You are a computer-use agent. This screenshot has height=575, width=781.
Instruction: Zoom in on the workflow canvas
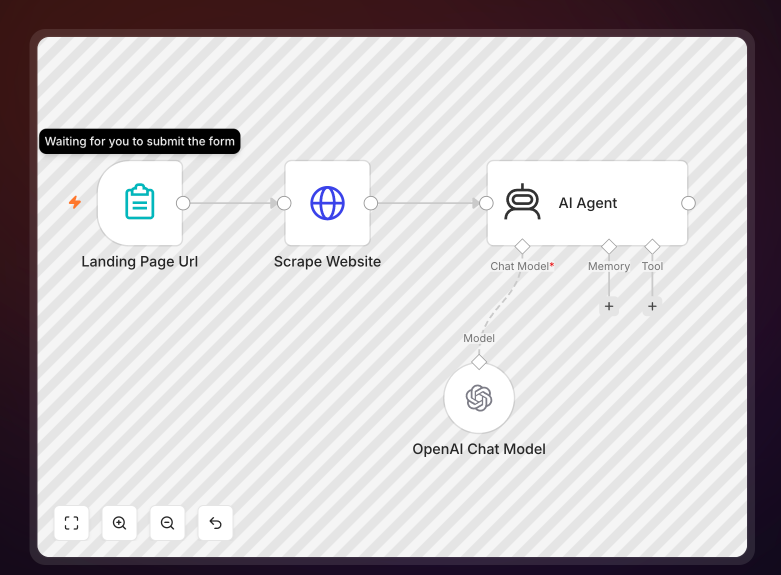(120, 523)
